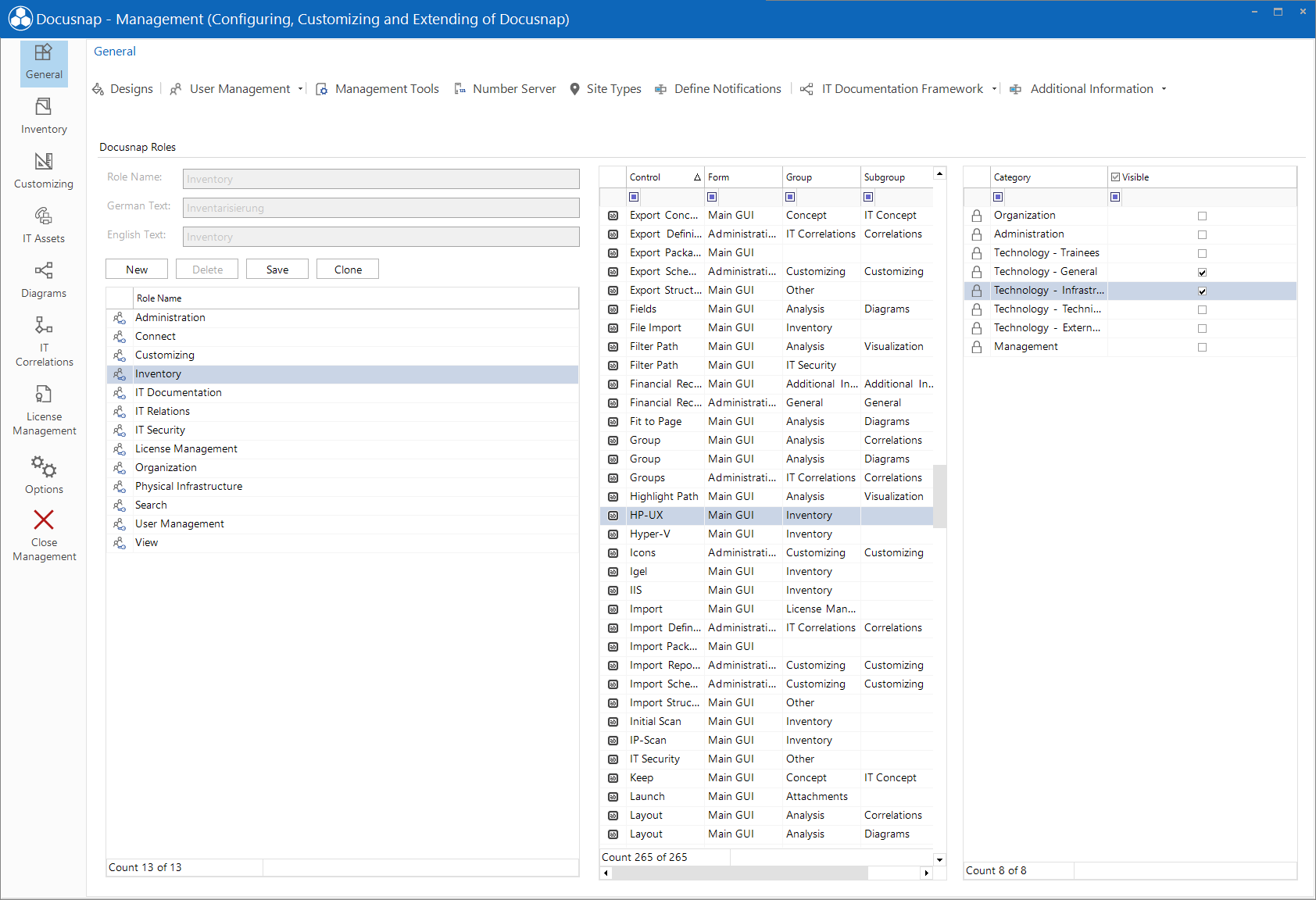Sort by the Subgroup column header
The width and height of the screenshot is (1316, 900).
[896, 177]
